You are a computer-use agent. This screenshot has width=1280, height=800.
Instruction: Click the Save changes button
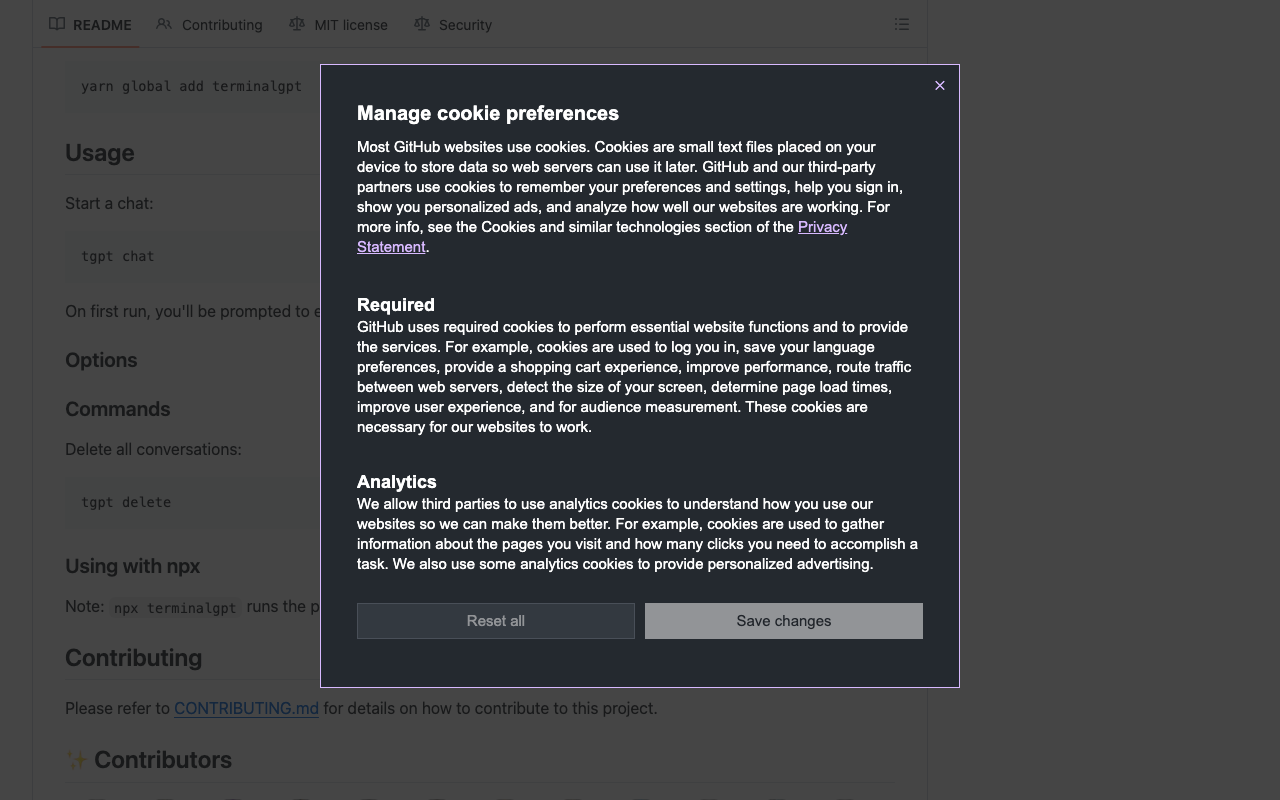[784, 621]
